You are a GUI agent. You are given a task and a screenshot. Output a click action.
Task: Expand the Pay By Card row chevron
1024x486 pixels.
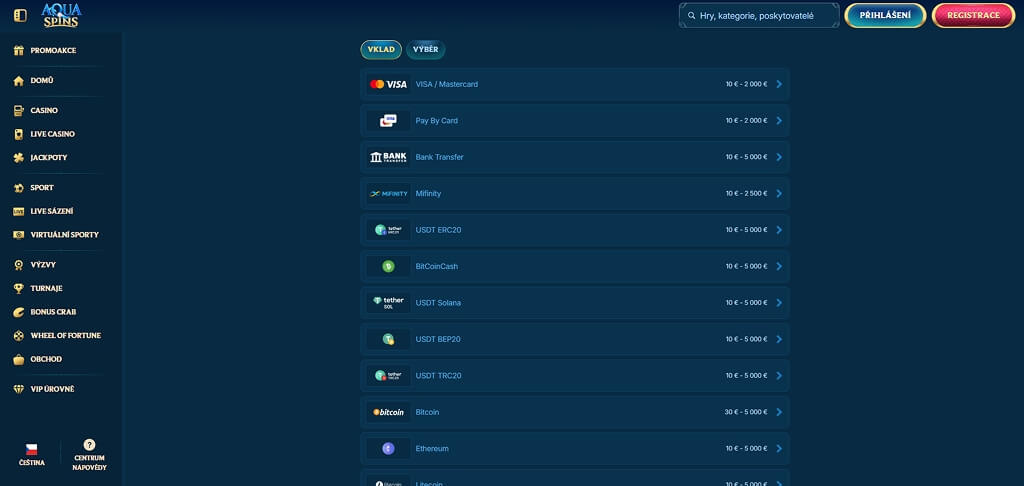[x=778, y=121]
